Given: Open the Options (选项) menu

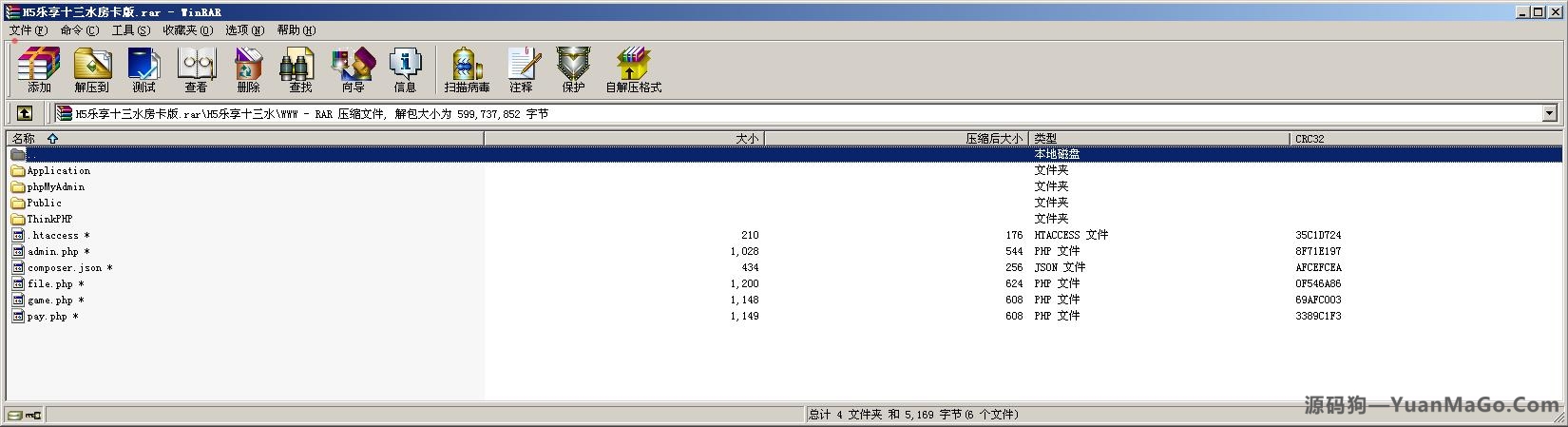Looking at the screenshot, I should (244, 30).
